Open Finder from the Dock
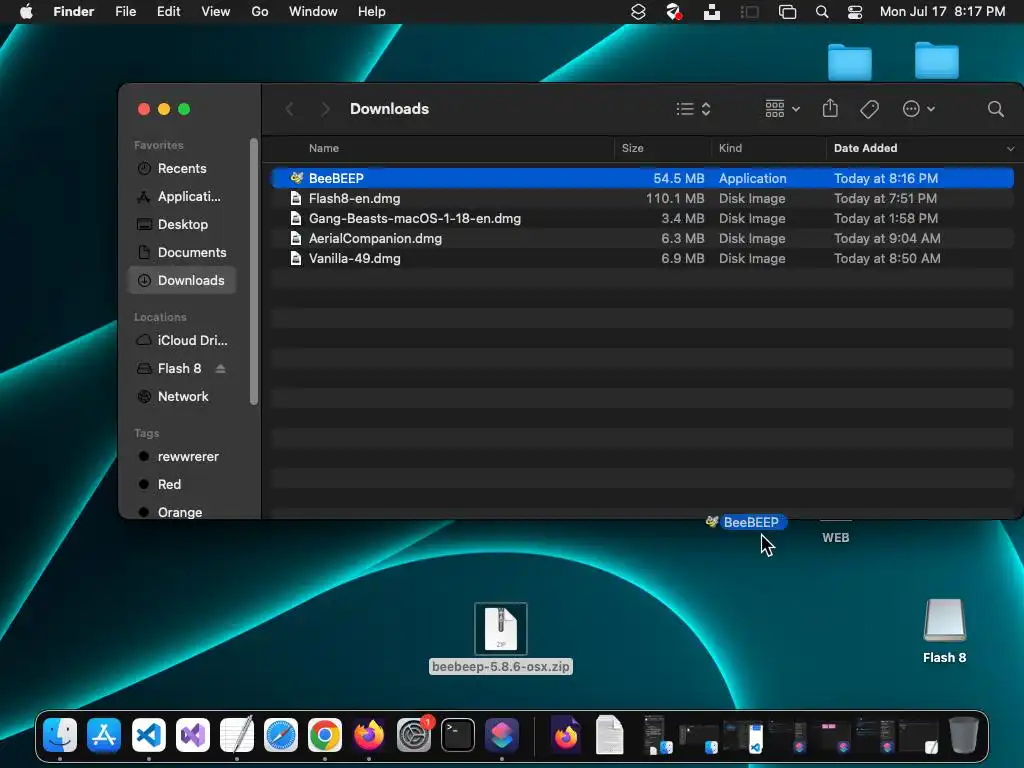The width and height of the screenshot is (1024, 768). coord(59,735)
